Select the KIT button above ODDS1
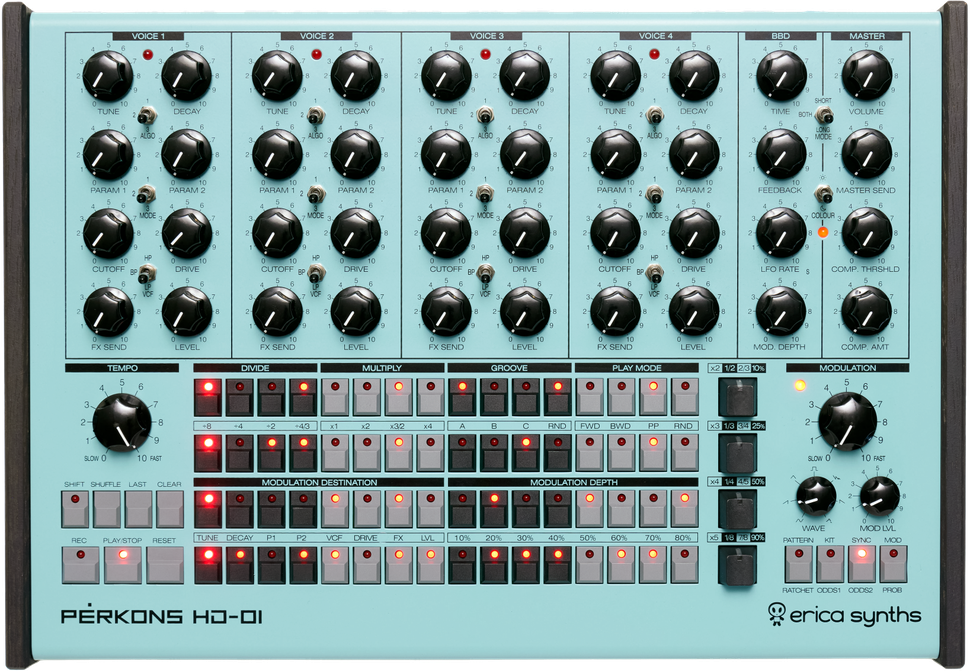This screenshot has width=970, height=671. (829, 564)
